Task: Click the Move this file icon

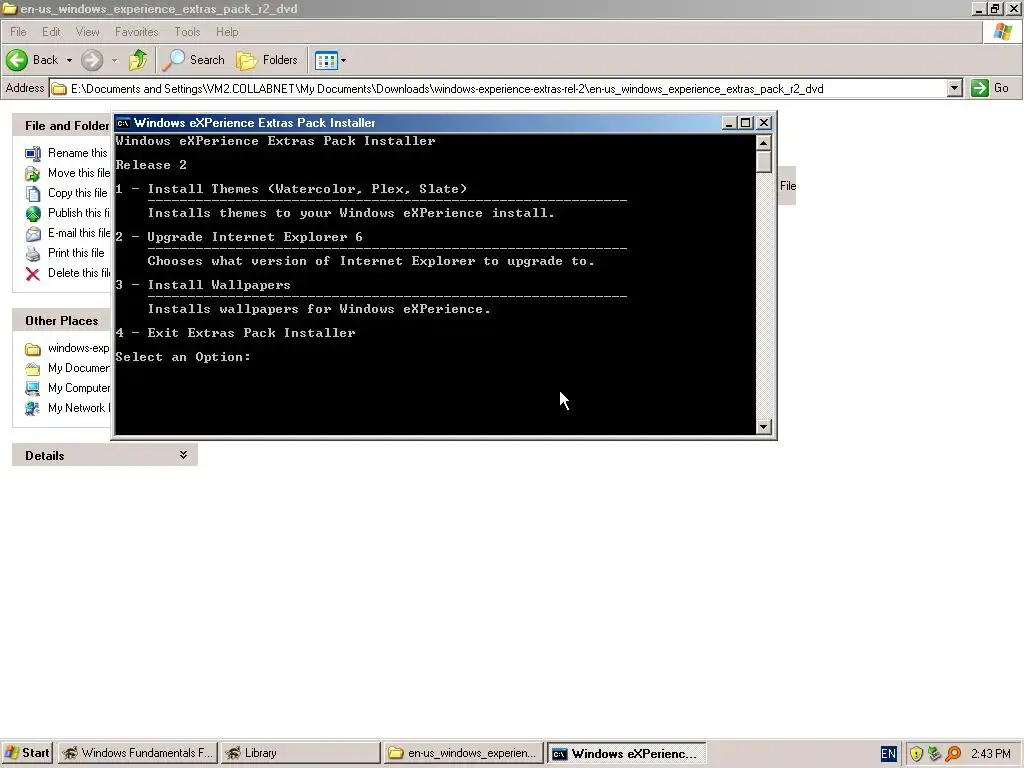Action: pos(33,174)
